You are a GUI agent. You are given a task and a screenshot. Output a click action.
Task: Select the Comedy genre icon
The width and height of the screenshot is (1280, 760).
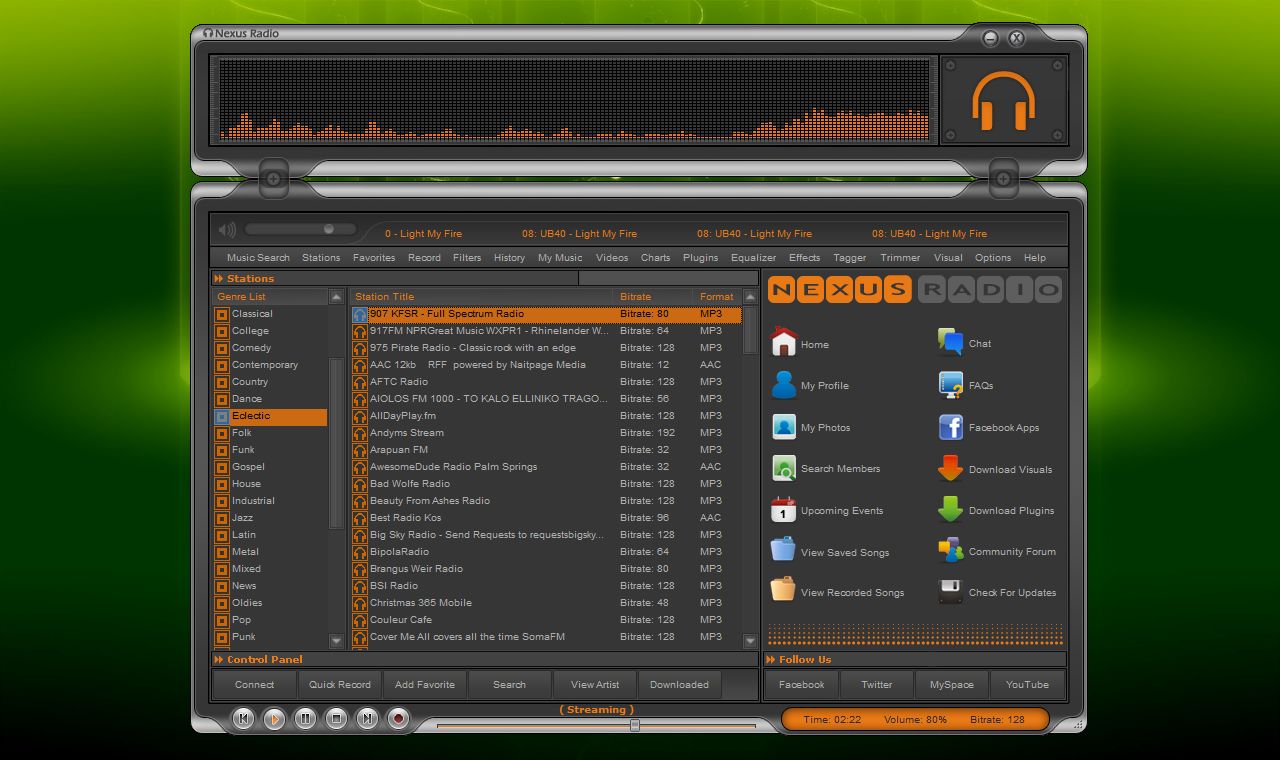point(222,348)
